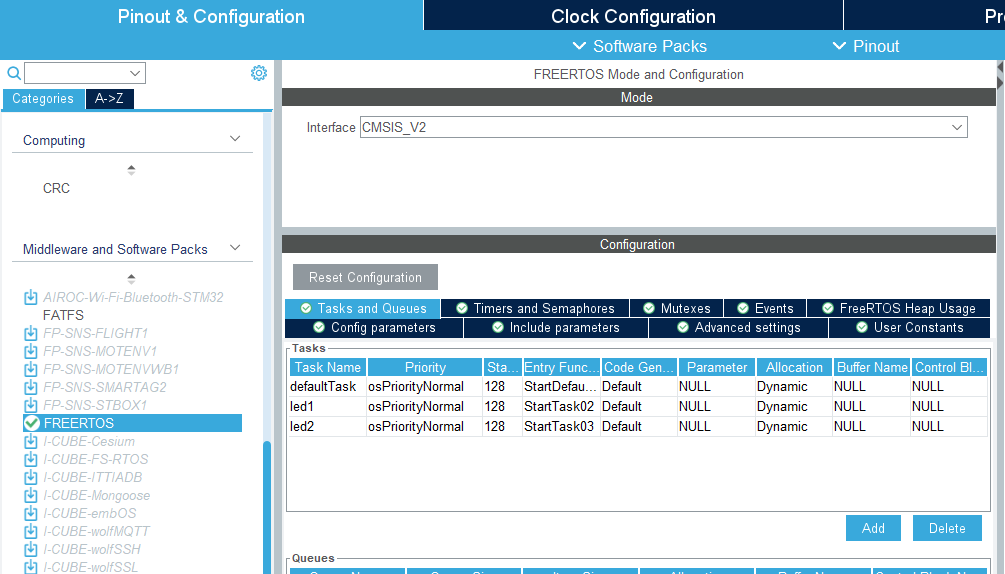This screenshot has width=1005, height=574.
Task: Expand the Pinout menu
Action: 866,46
